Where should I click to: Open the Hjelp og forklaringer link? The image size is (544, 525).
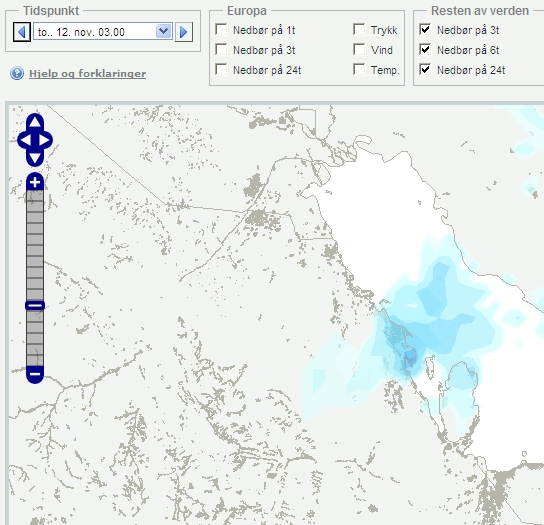click(x=87, y=74)
